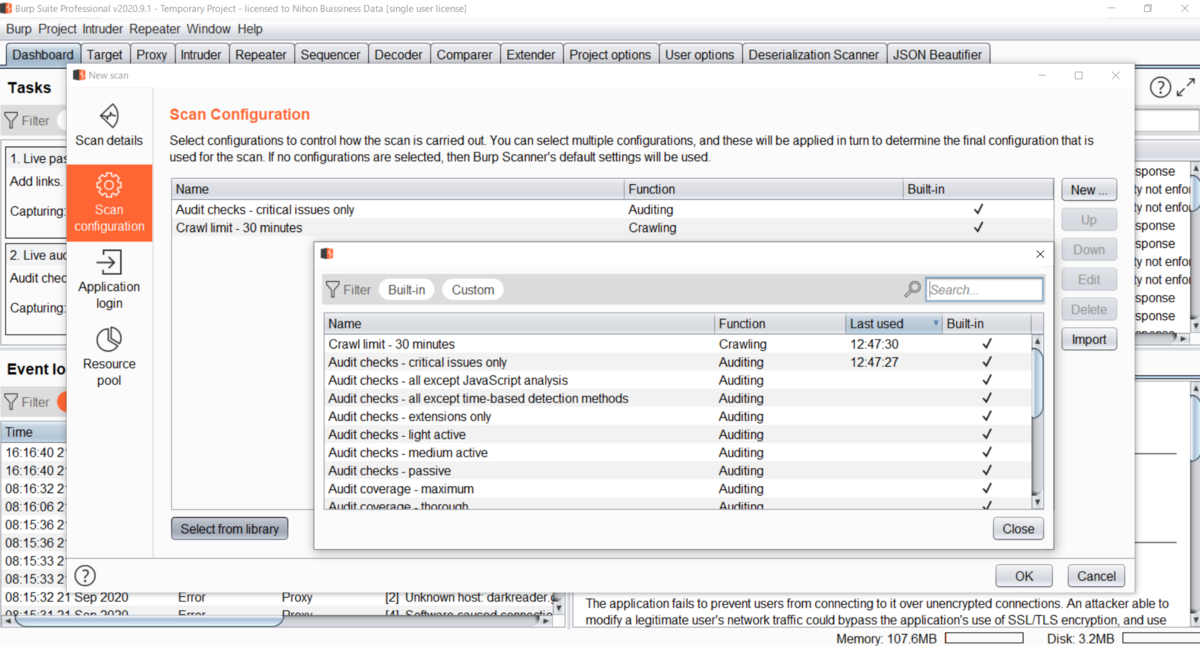Focus the library Search field
The width and height of the screenshot is (1200, 646).
(984, 290)
